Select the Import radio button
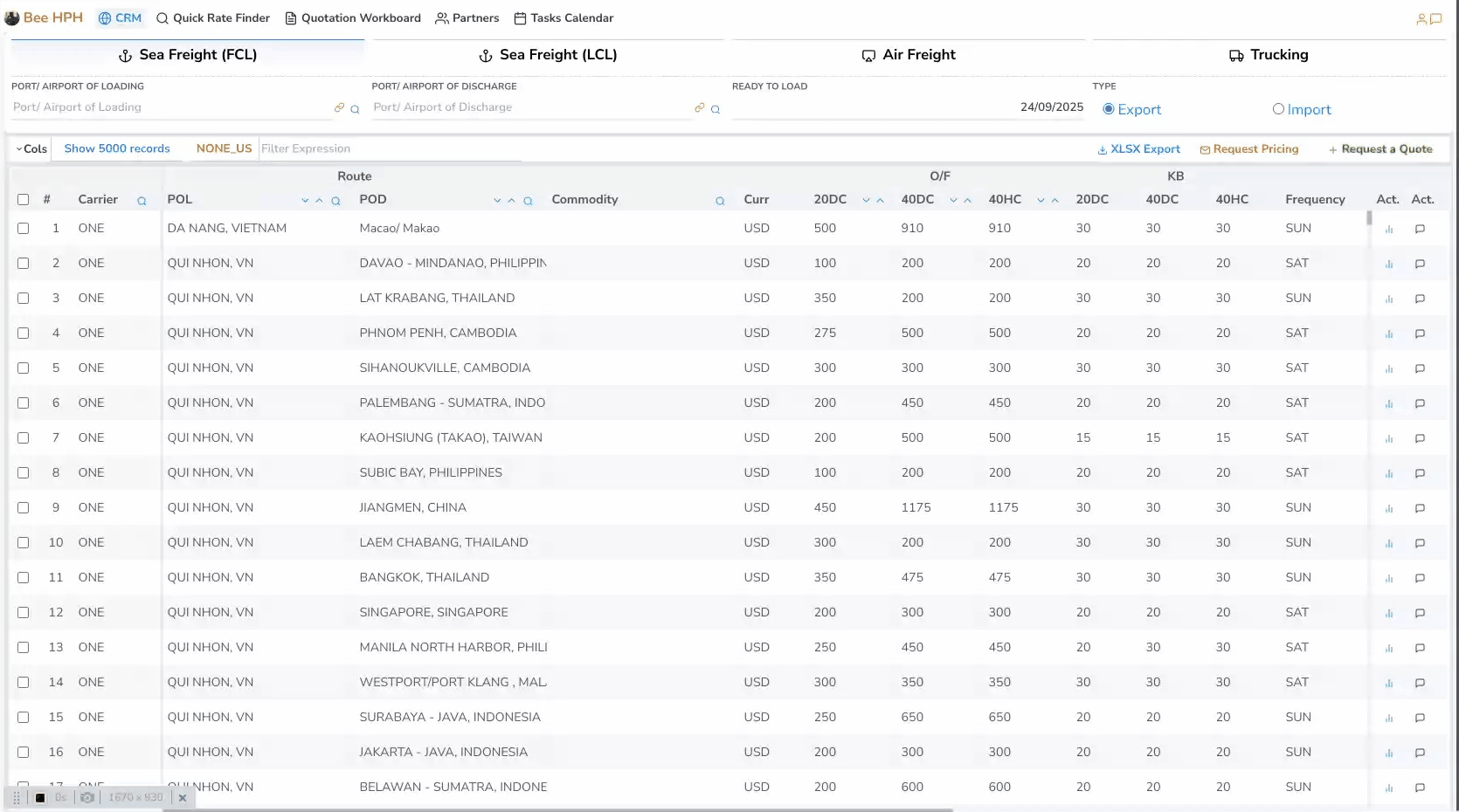 point(1278,109)
